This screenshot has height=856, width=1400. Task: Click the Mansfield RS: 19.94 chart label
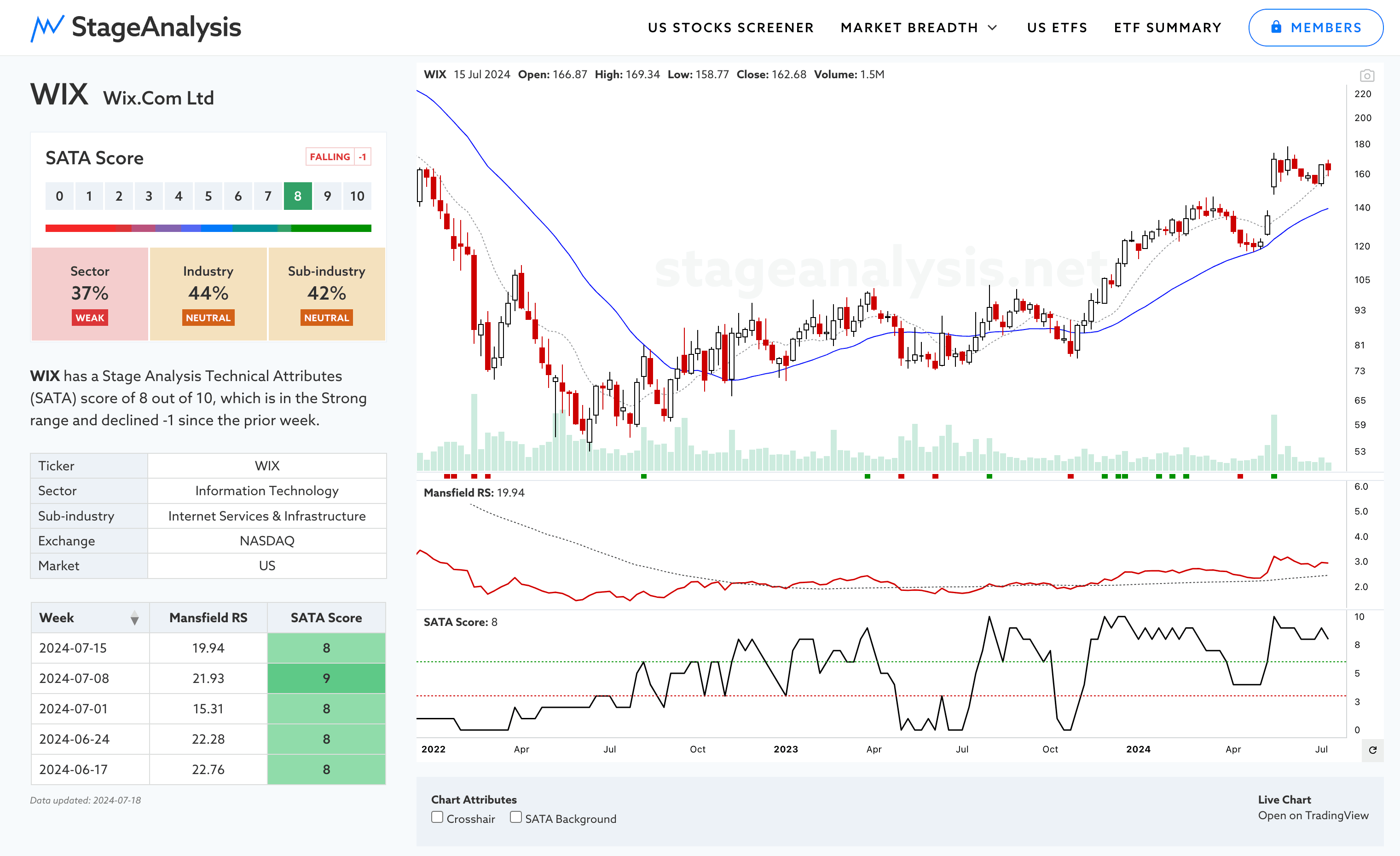click(x=474, y=492)
